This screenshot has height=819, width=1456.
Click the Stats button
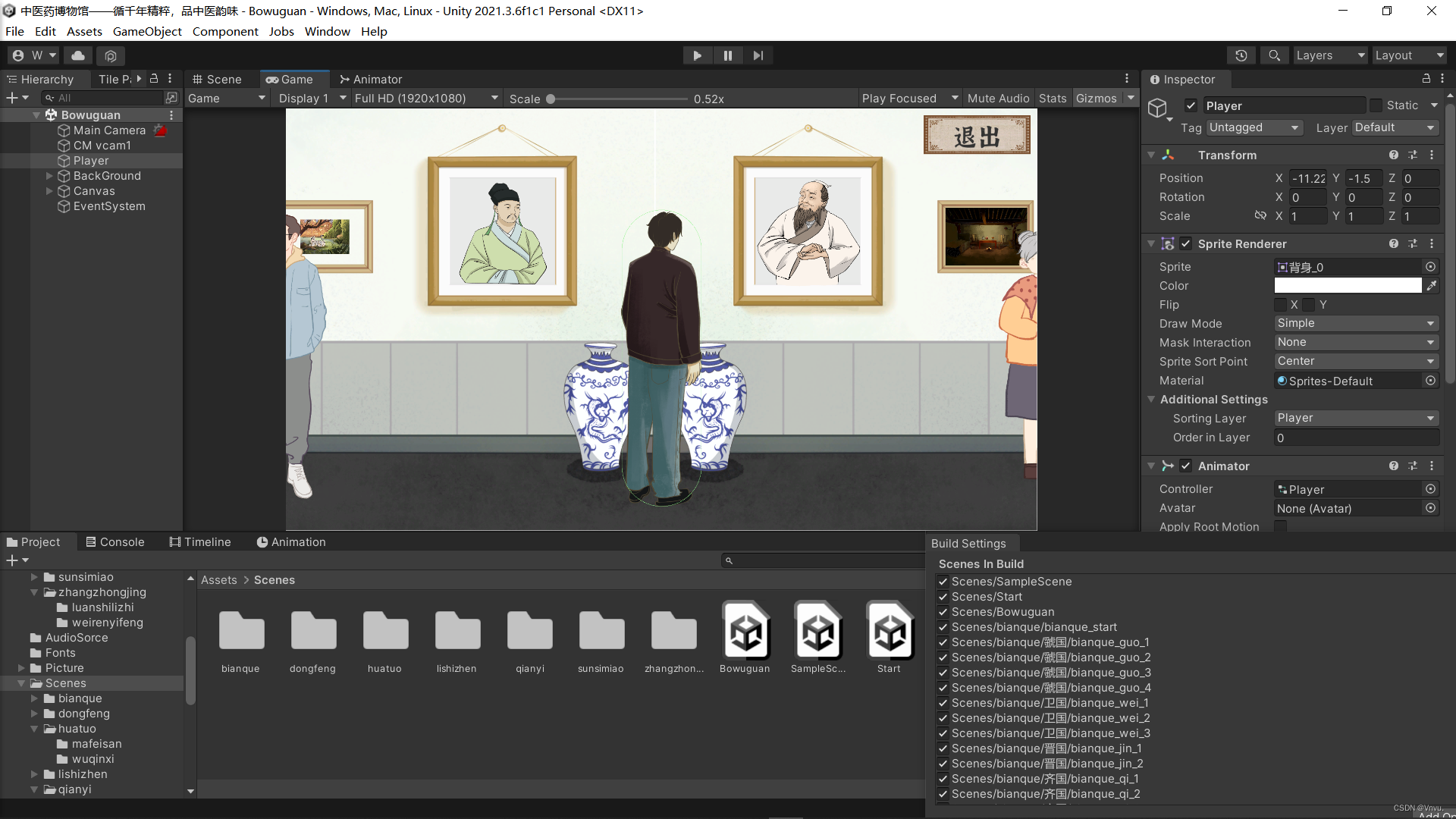[x=1052, y=99]
